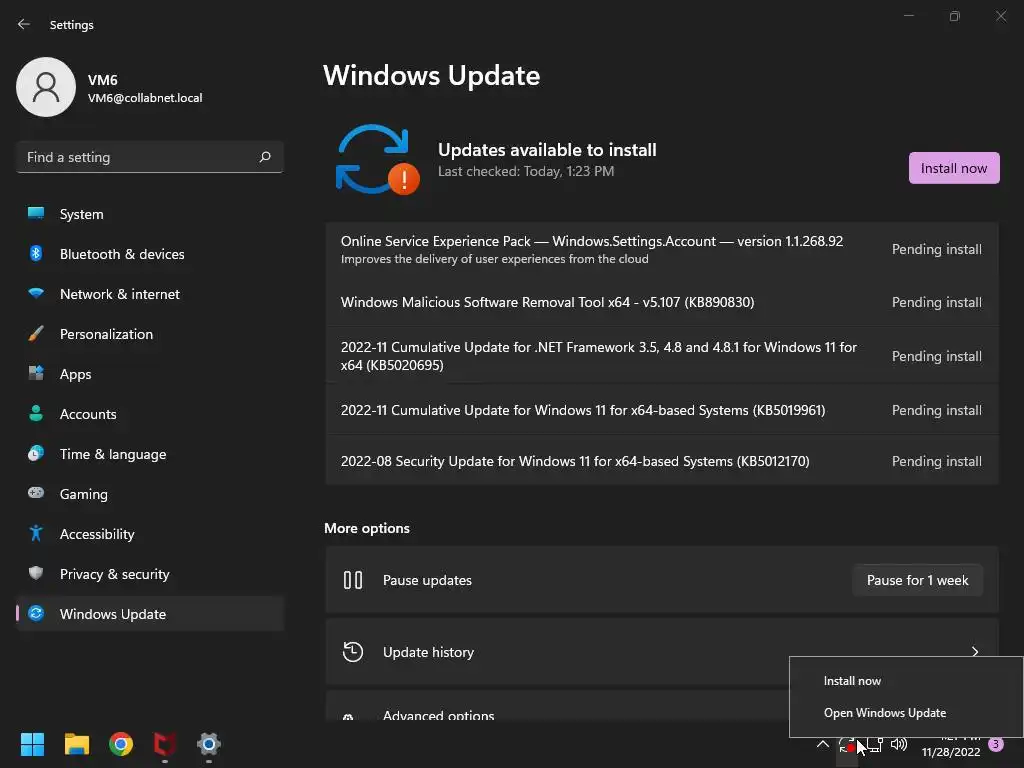1024x768 pixels.
Task: Go to Network & internet settings
Action: click(x=150, y=294)
